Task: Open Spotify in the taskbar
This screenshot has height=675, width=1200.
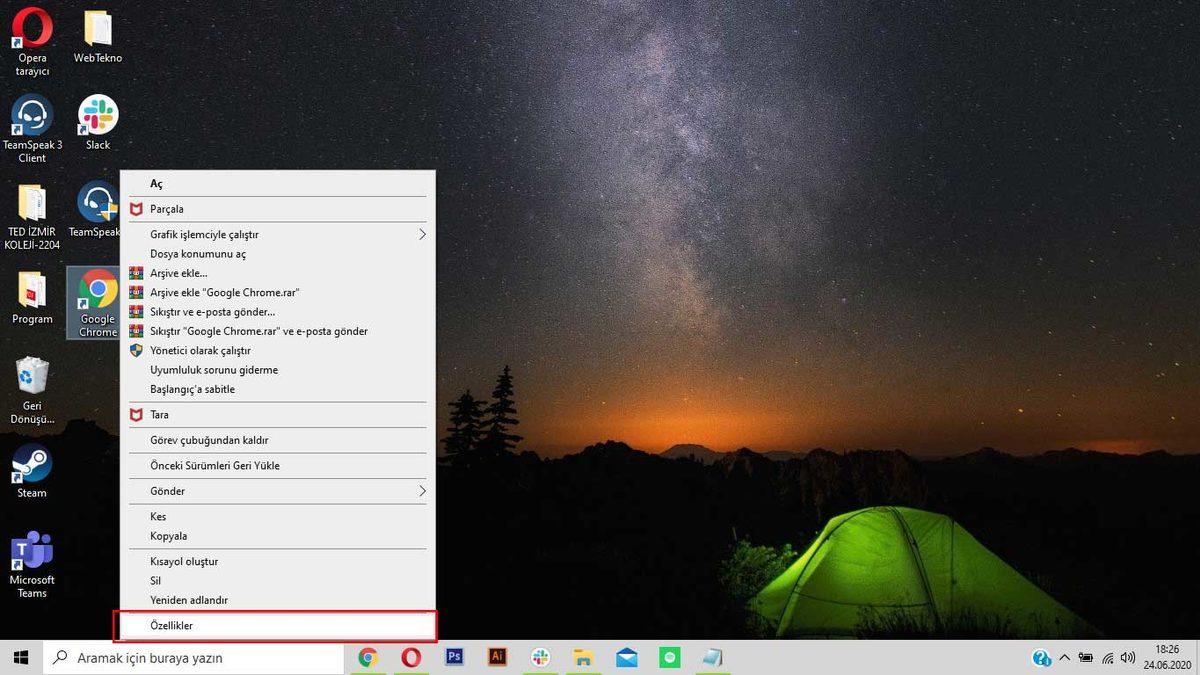Action: click(x=669, y=657)
